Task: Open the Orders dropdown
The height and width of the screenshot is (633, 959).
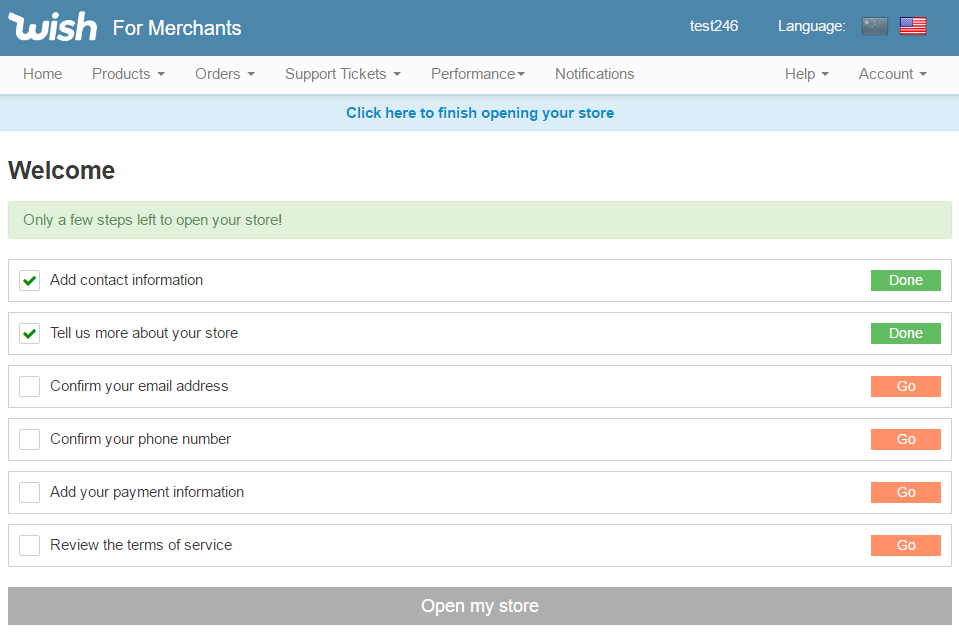Action: tap(224, 74)
